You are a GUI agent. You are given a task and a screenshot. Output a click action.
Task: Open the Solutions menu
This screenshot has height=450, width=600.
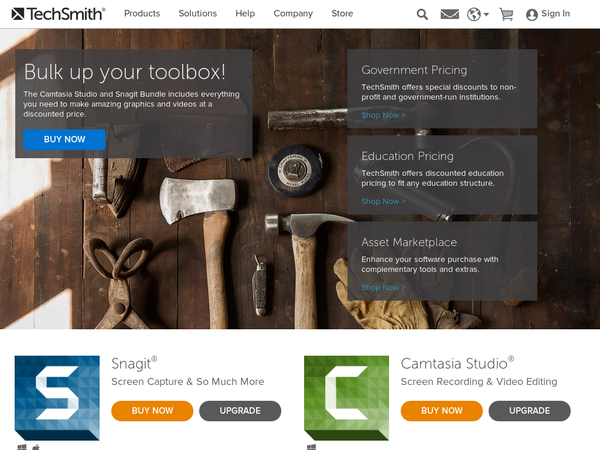(197, 13)
